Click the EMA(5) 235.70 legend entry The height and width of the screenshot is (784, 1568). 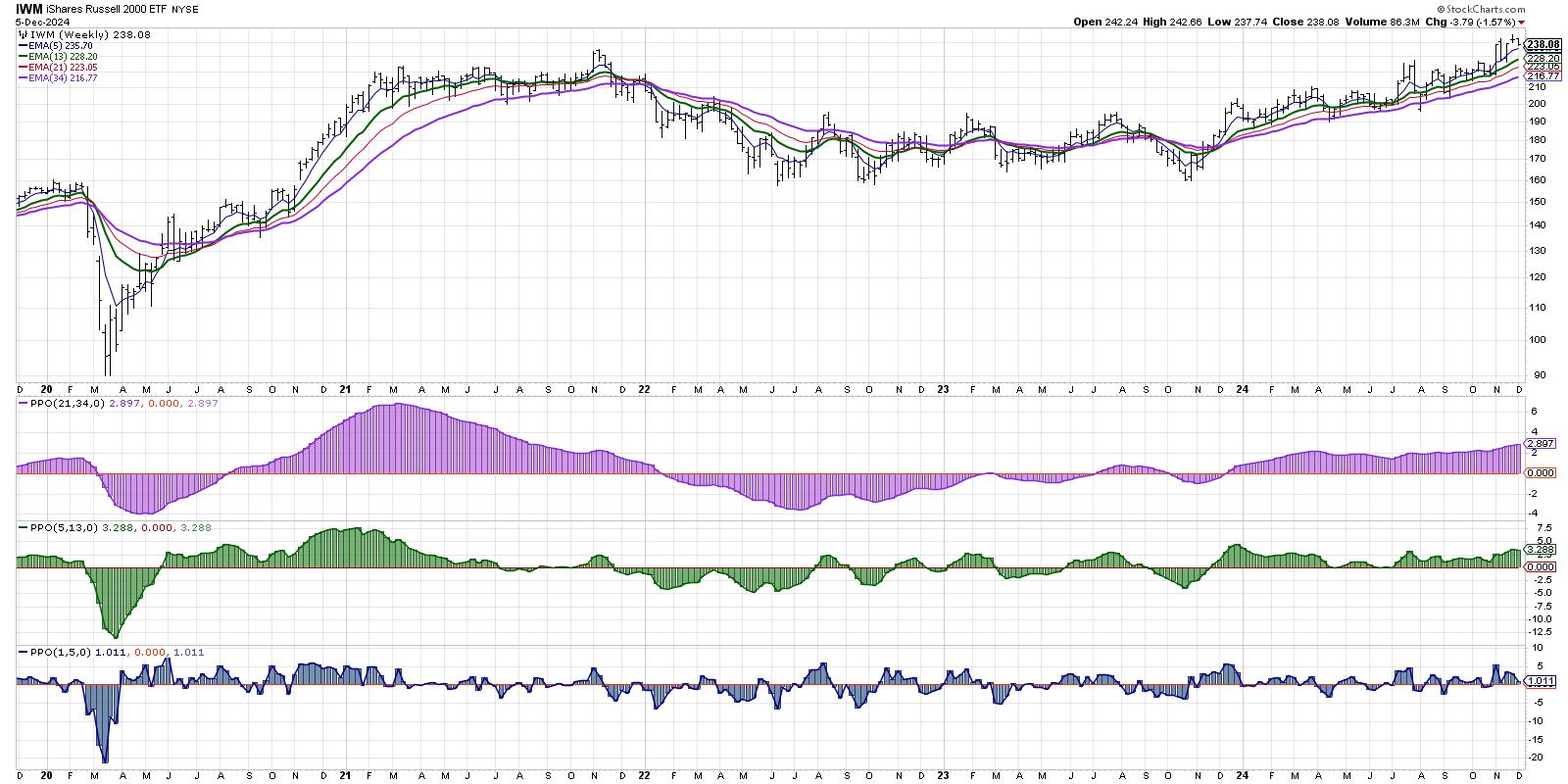pos(63,45)
